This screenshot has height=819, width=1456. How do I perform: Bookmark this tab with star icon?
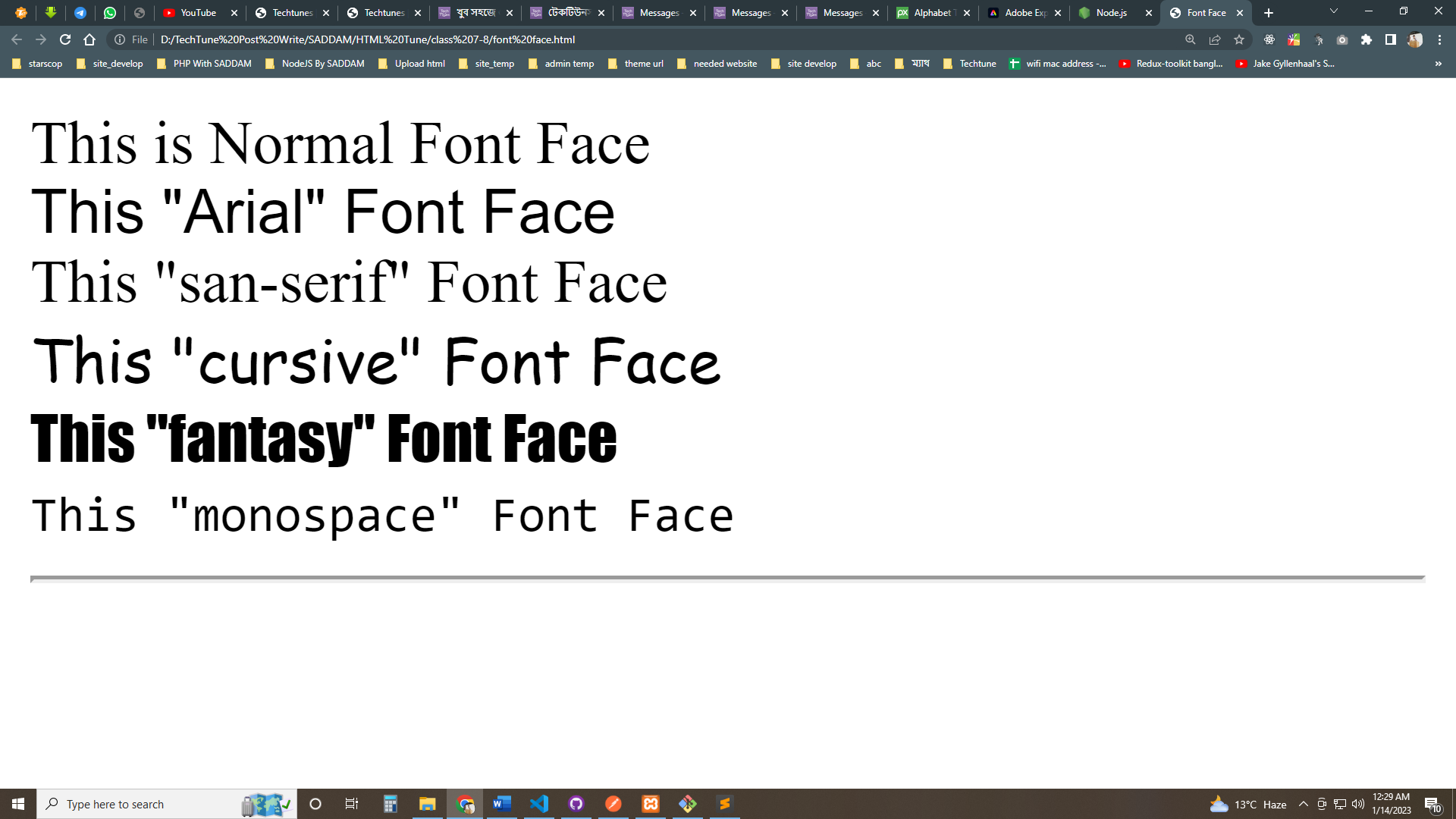tap(1239, 39)
